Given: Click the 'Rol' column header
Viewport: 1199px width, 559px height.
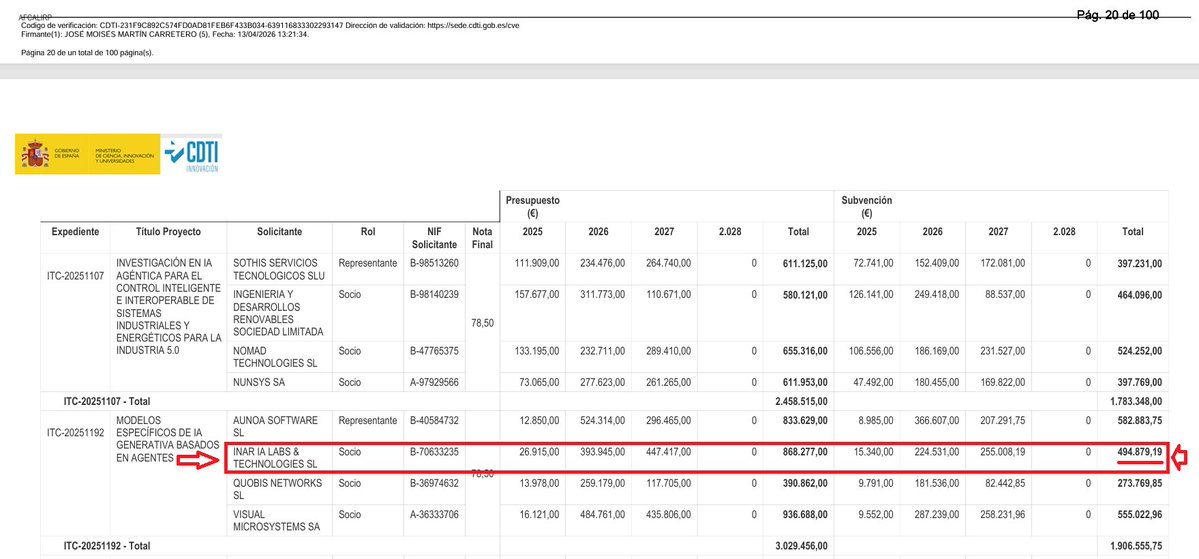Looking at the screenshot, I should [368, 232].
